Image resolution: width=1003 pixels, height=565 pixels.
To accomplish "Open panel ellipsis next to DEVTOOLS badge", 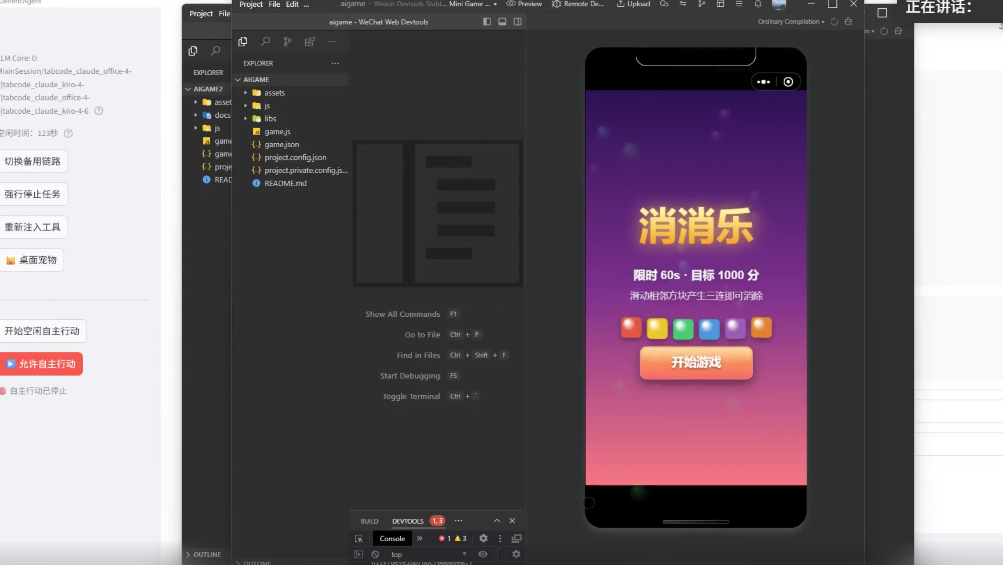I will pos(458,521).
